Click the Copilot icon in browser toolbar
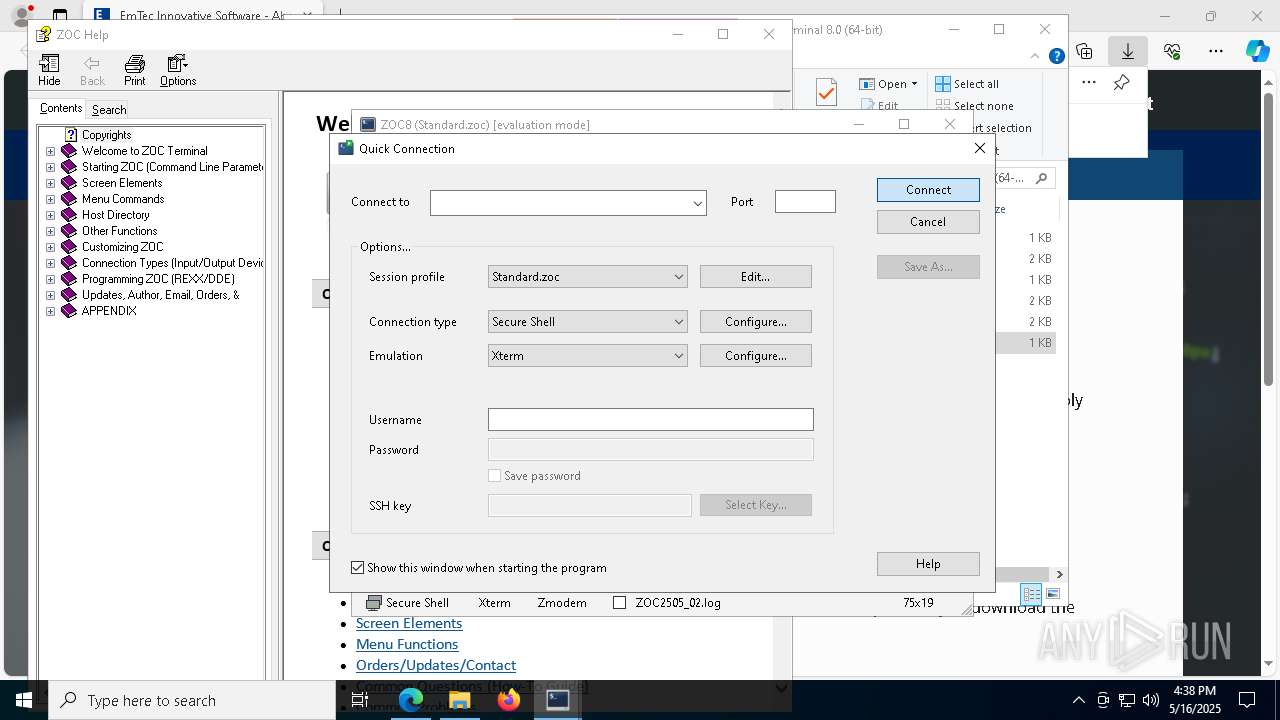This screenshot has width=1280, height=720. pos(1257,51)
